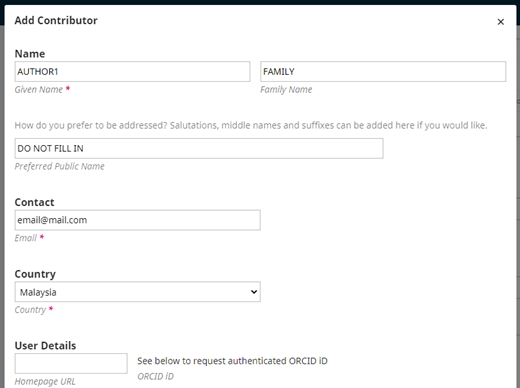520x388 pixels.
Task: Click the 'Email' field label
Action: [x=26, y=238]
